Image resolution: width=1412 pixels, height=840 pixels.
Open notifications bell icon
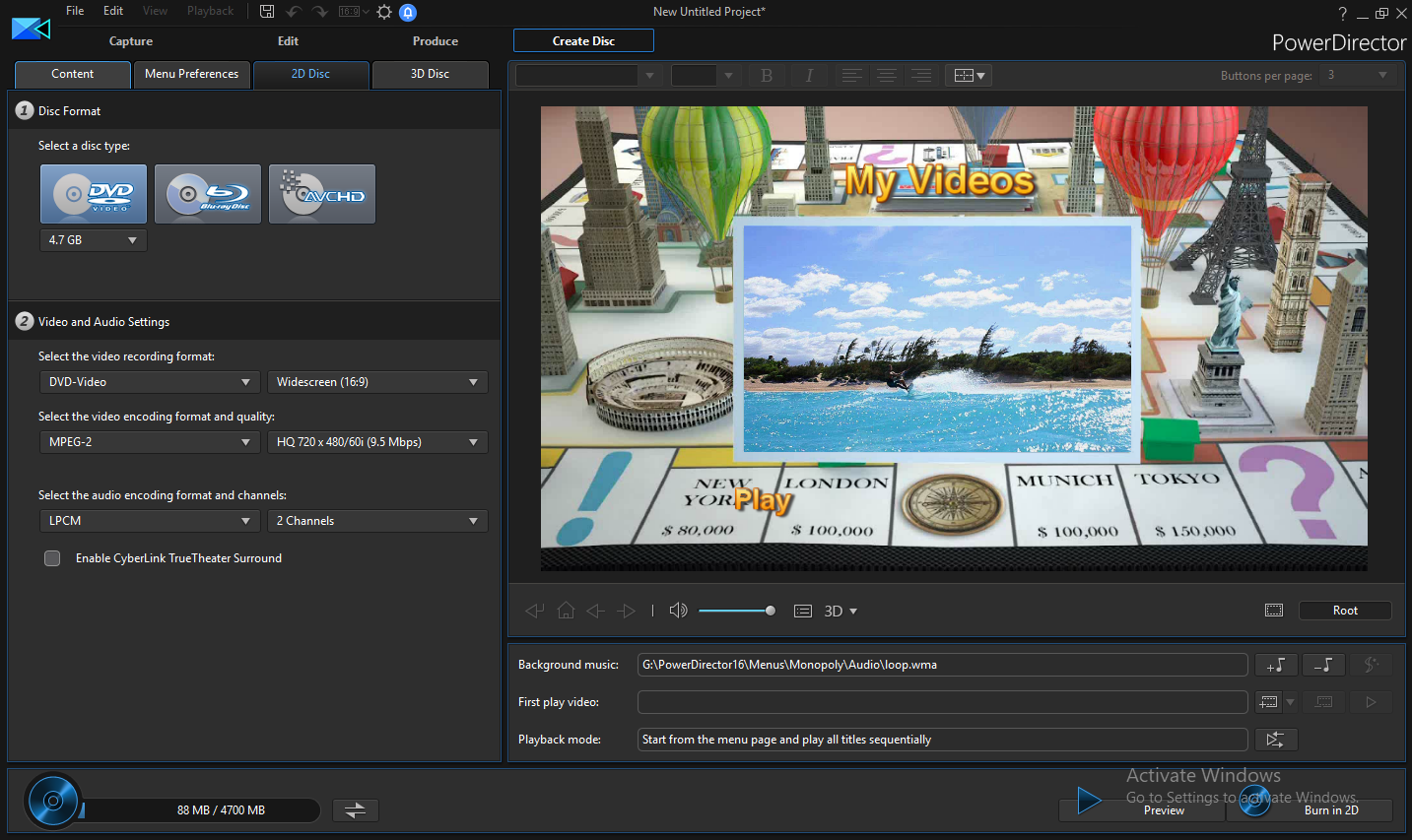(408, 12)
